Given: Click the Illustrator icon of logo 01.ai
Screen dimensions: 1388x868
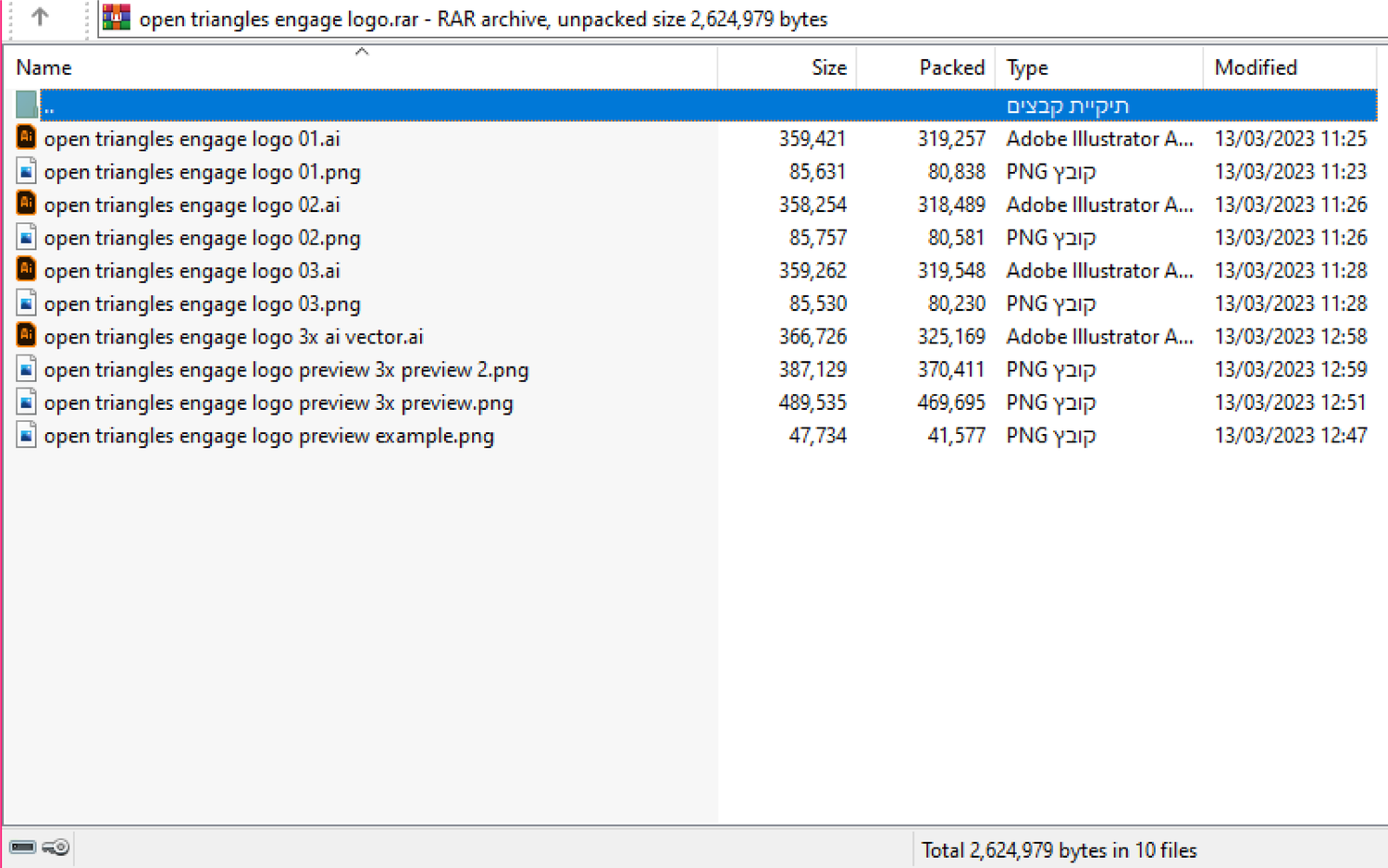Looking at the screenshot, I should point(26,138).
